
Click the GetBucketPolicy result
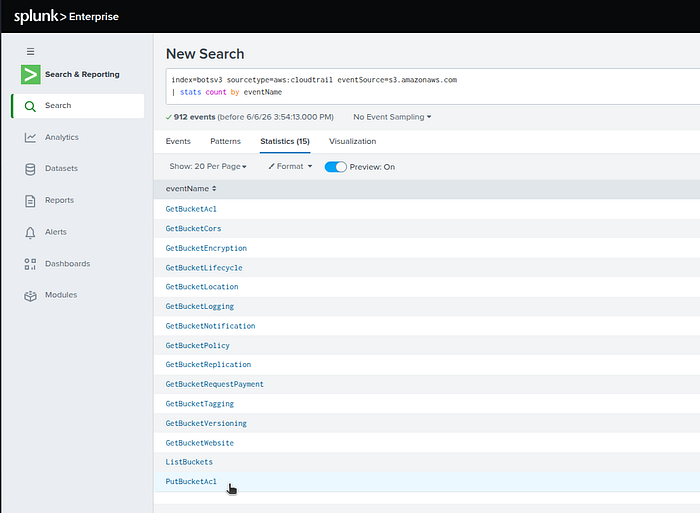tap(197, 346)
